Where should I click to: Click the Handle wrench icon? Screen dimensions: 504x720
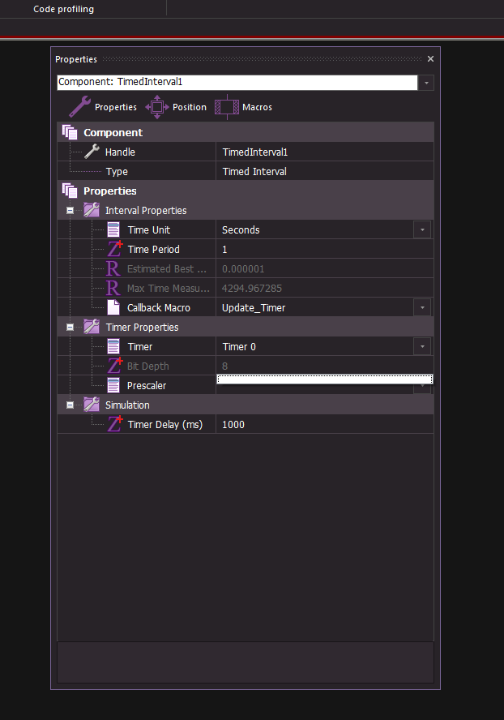(x=92, y=152)
